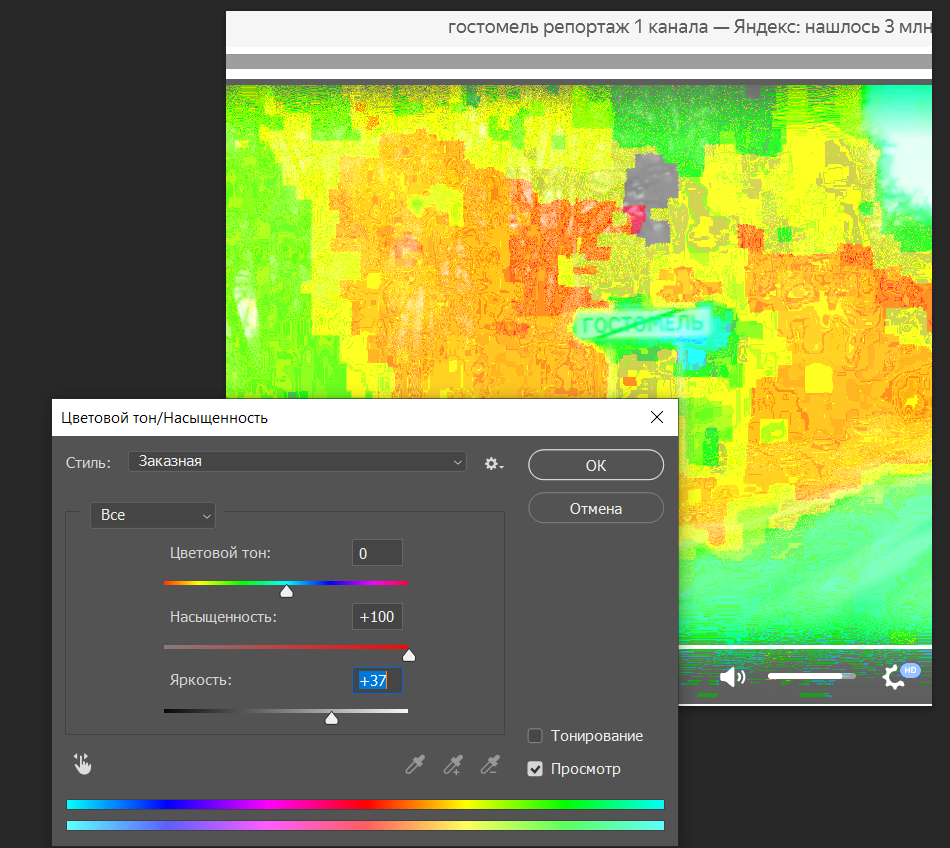The height and width of the screenshot is (848, 950).
Task: Click the Насыщенность slider handle
Action: tap(408, 655)
